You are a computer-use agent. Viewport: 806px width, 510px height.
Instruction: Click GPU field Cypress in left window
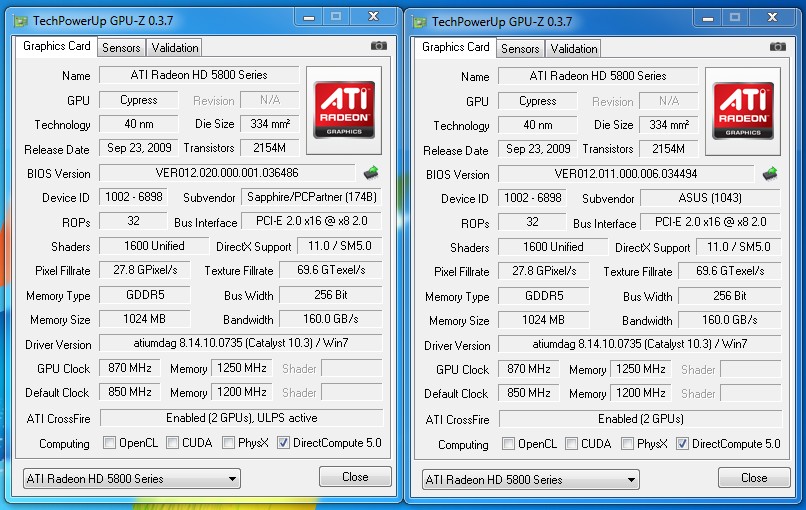139,100
